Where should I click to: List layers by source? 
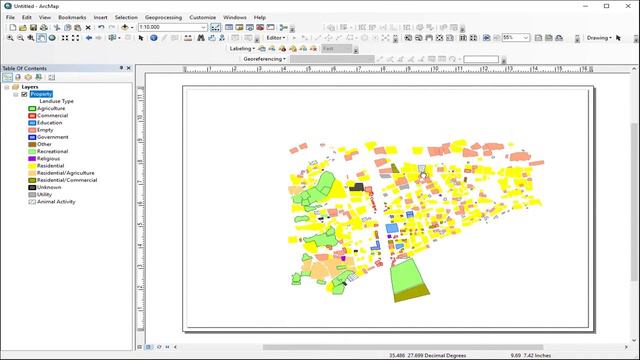point(18,77)
